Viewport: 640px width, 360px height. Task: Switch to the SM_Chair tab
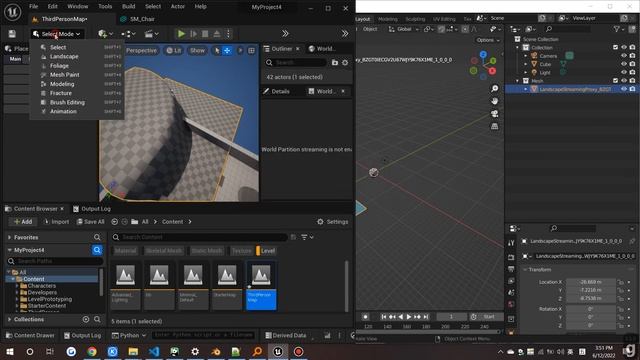pos(138,19)
